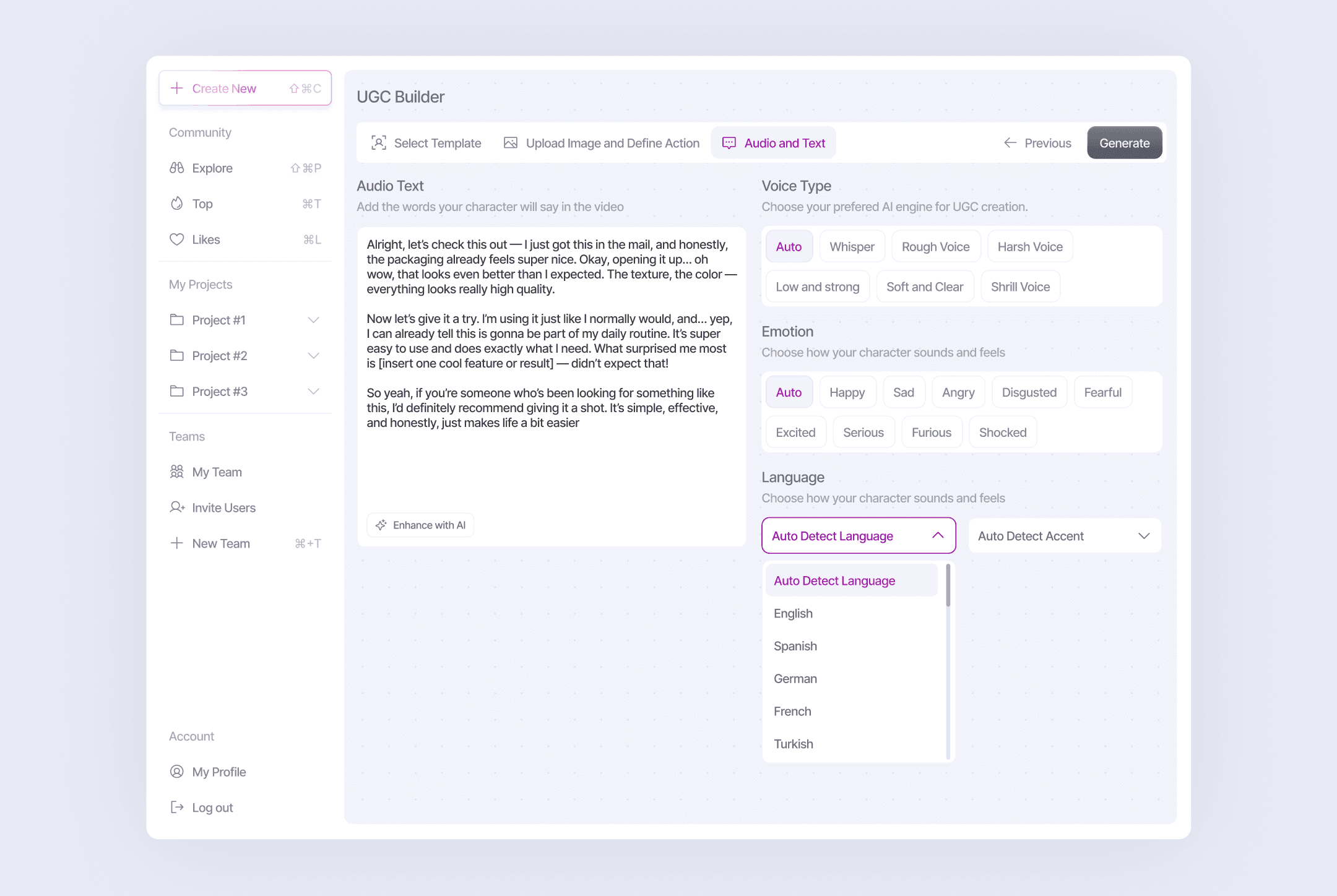Image resolution: width=1337 pixels, height=896 pixels.
Task: Switch to the Select Template tab
Action: coord(426,143)
